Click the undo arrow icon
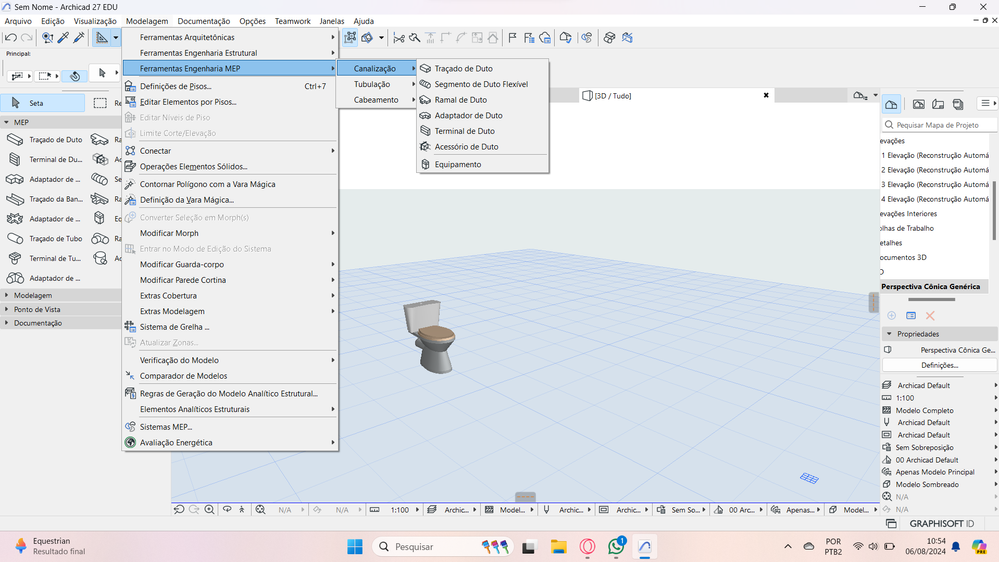 point(11,38)
